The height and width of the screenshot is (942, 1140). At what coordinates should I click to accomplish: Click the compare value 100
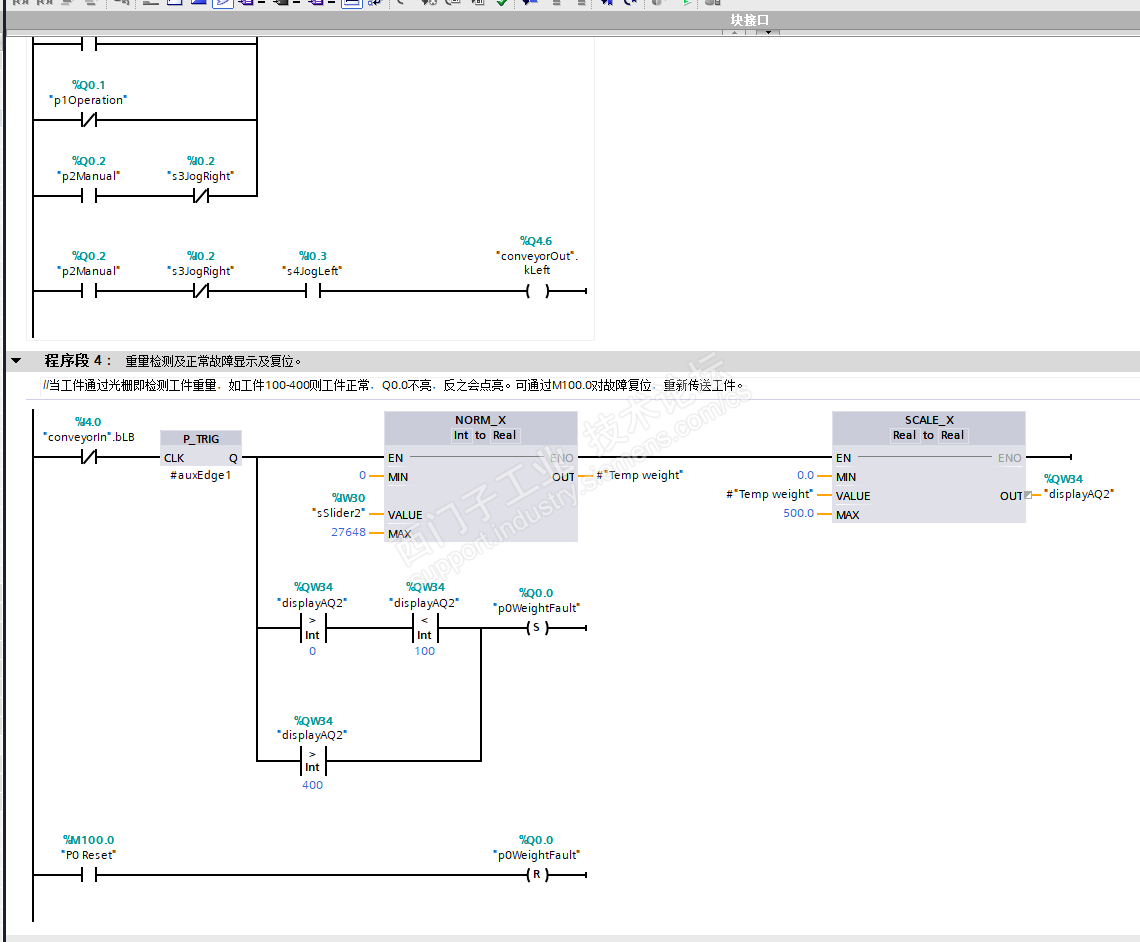tap(425, 651)
